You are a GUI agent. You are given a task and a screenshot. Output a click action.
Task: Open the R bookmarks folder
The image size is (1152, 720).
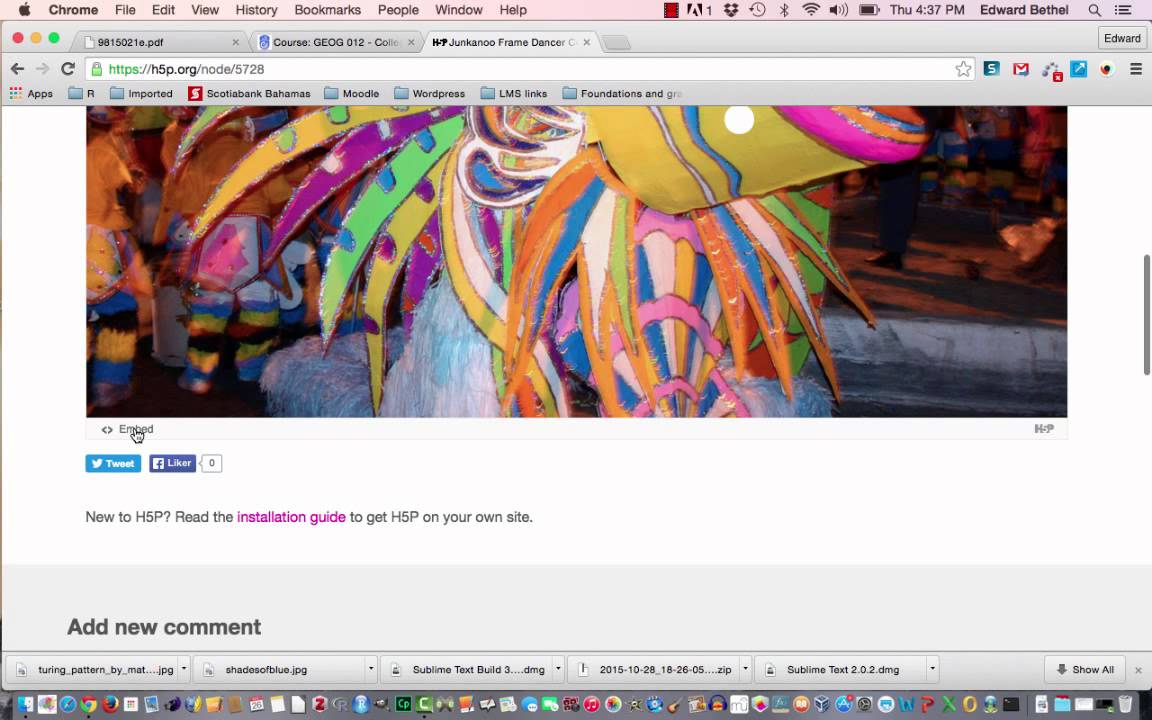point(82,93)
